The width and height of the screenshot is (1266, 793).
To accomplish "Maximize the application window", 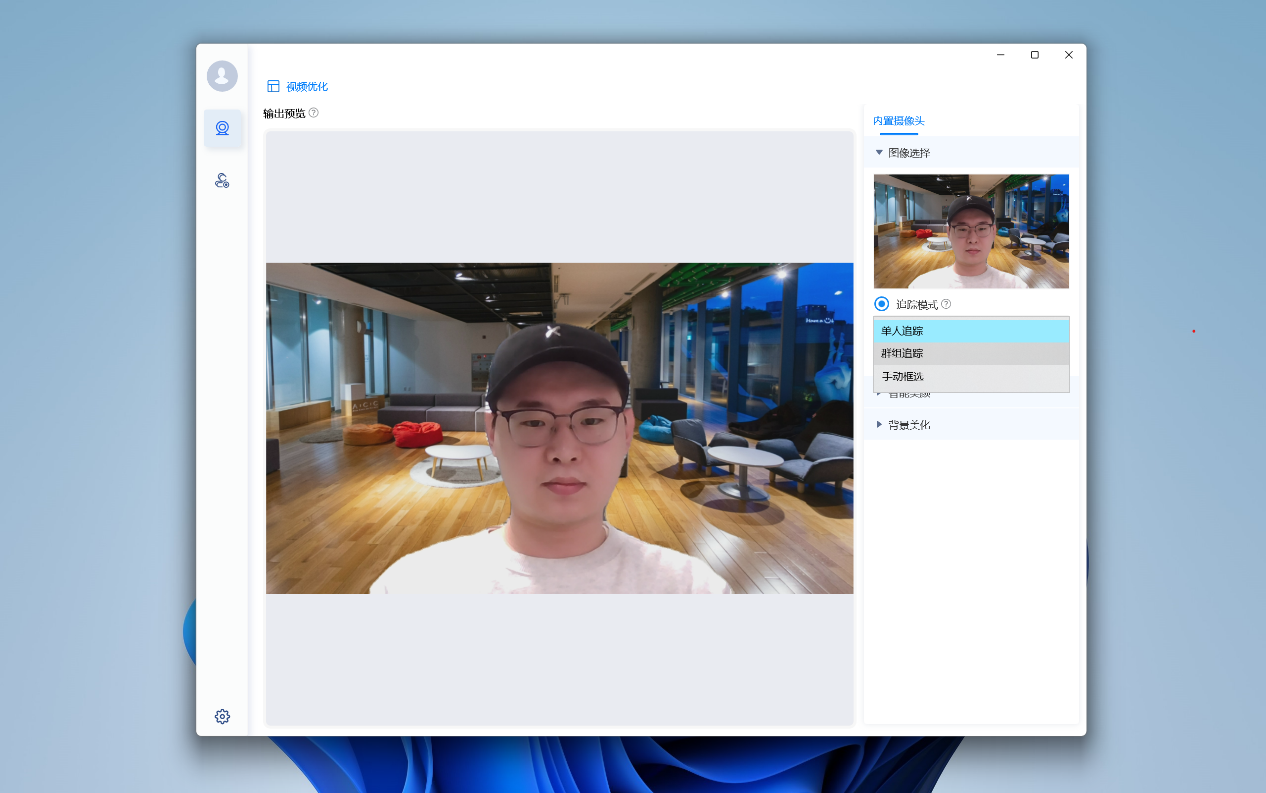I will pos(1034,55).
